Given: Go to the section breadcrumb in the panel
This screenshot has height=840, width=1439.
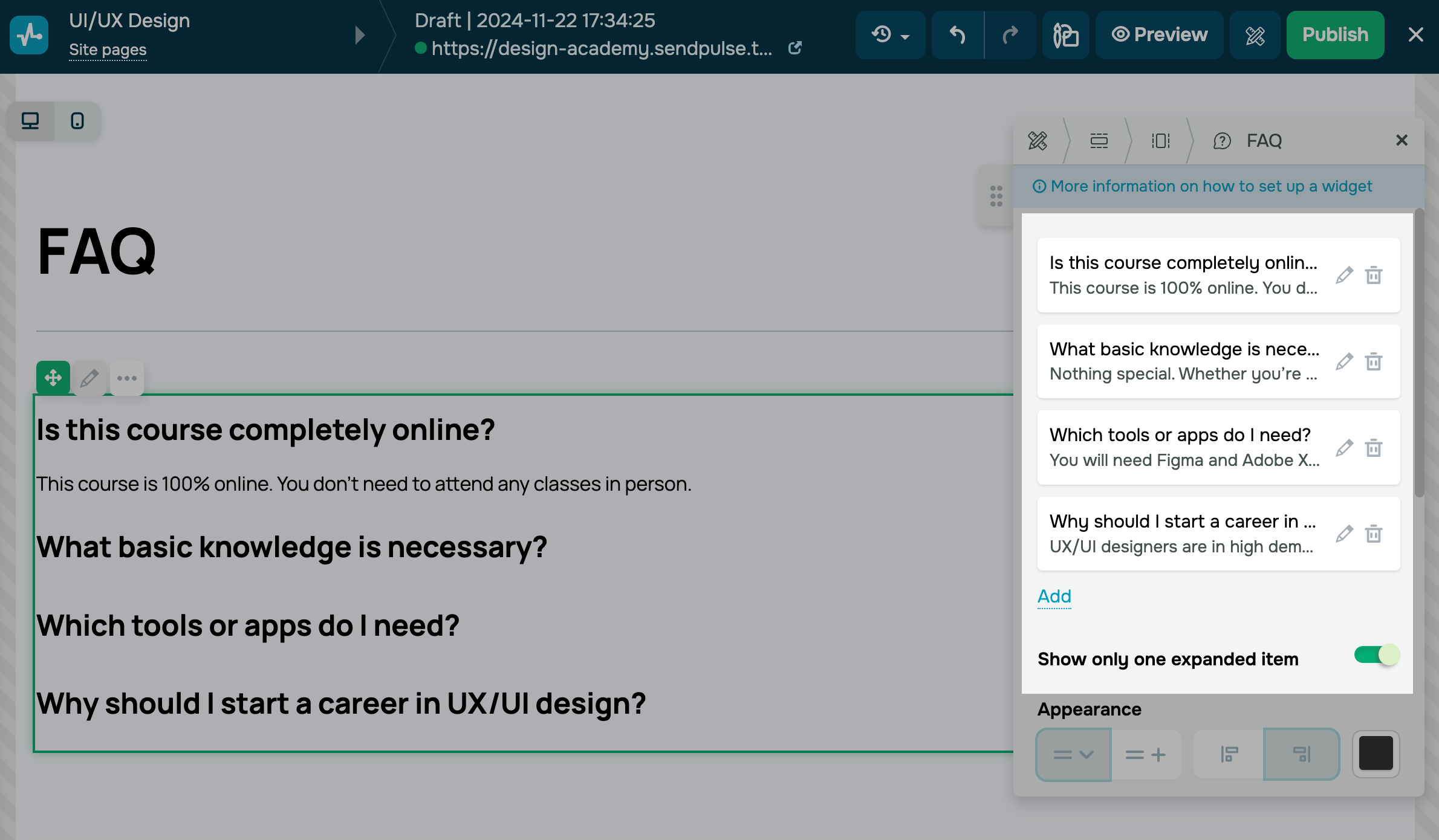Looking at the screenshot, I should [x=1099, y=141].
